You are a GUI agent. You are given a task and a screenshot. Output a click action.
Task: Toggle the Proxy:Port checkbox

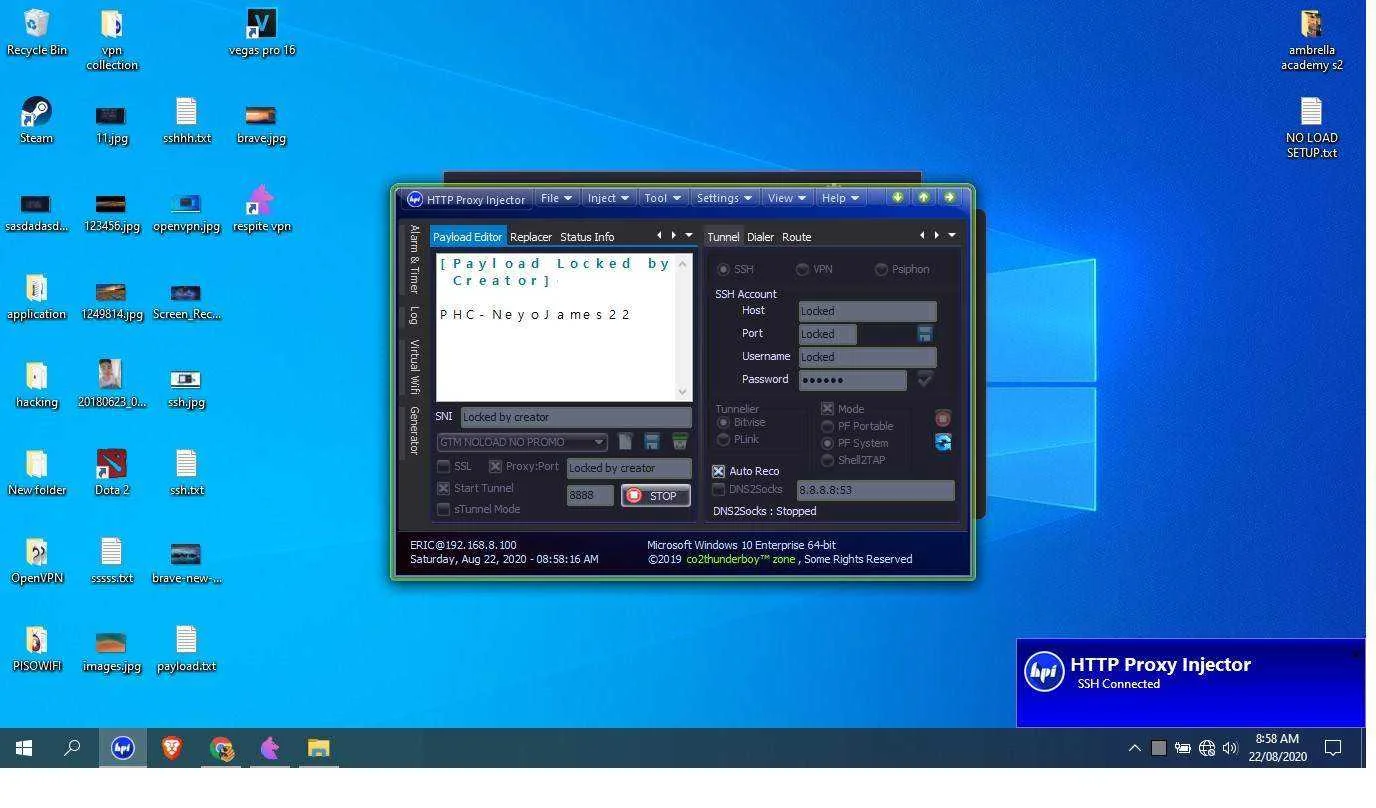(495, 466)
